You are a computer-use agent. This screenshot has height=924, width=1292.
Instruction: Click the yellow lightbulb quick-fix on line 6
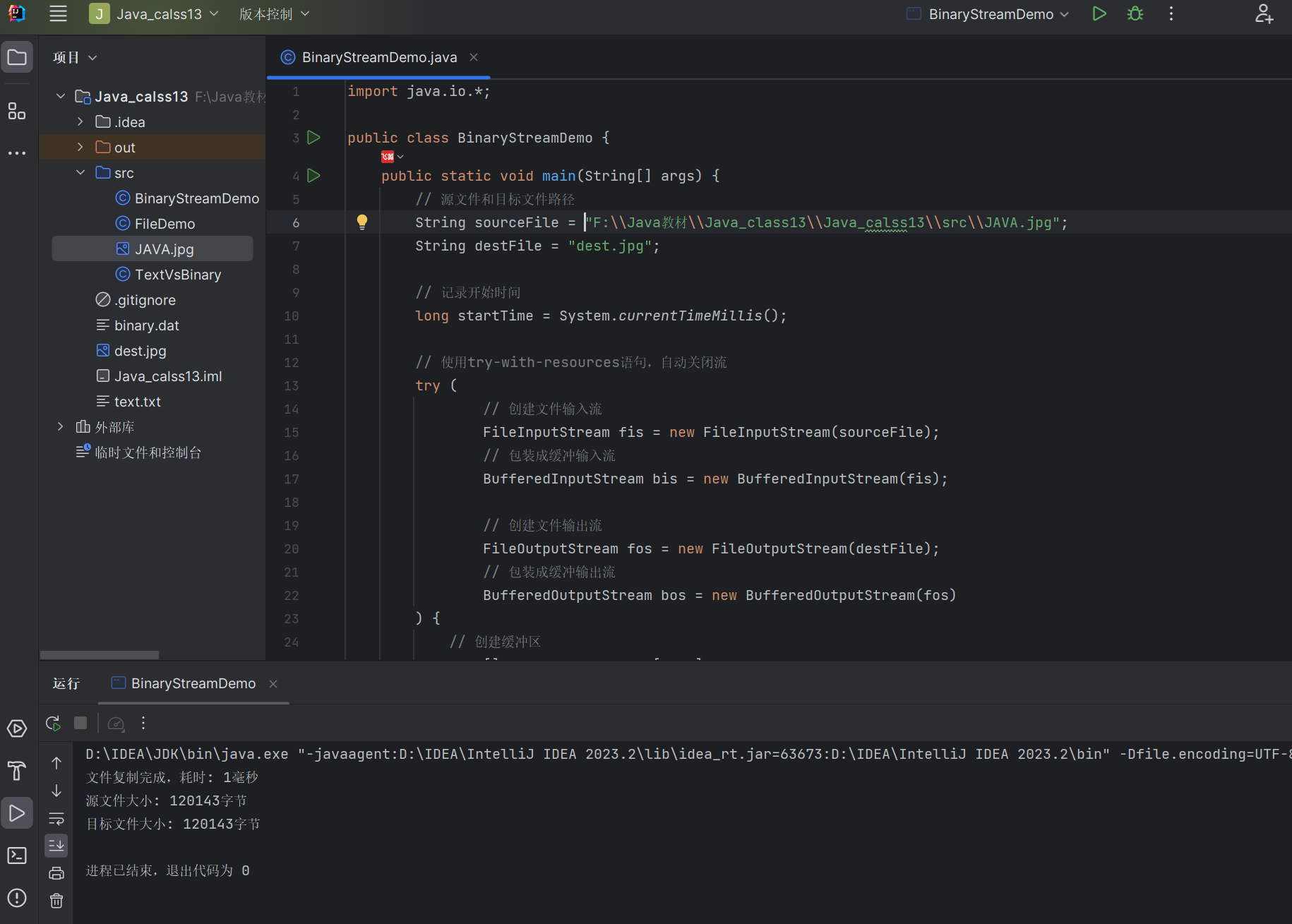tap(362, 222)
